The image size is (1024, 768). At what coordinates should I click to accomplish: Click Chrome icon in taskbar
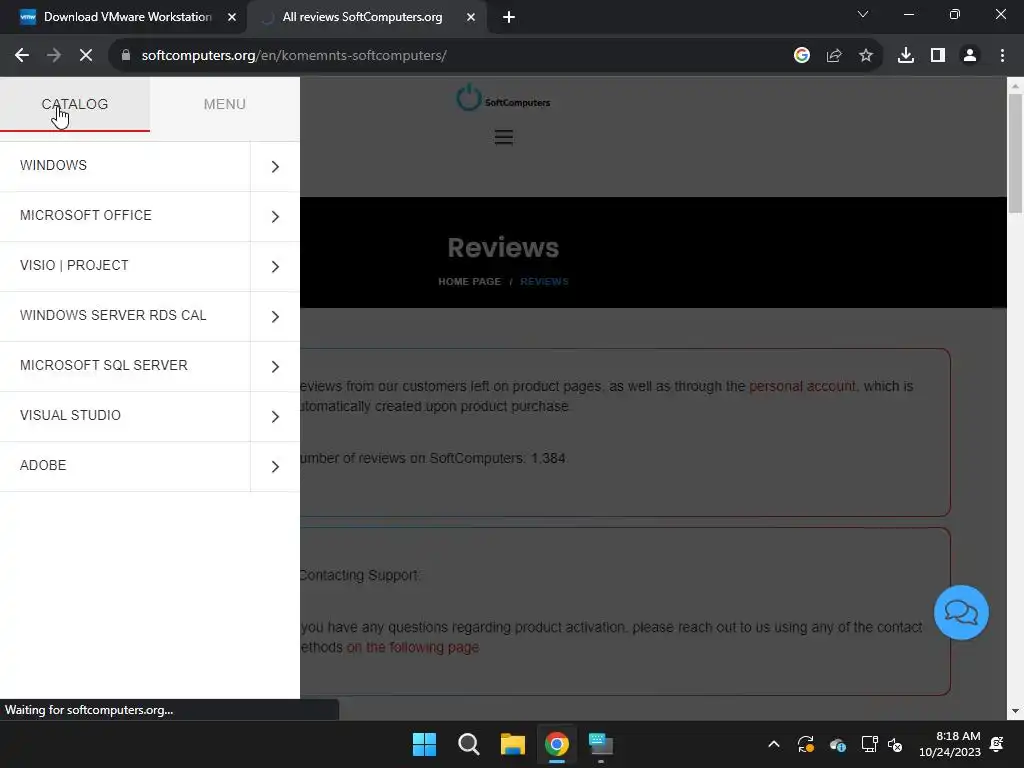[556, 744]
